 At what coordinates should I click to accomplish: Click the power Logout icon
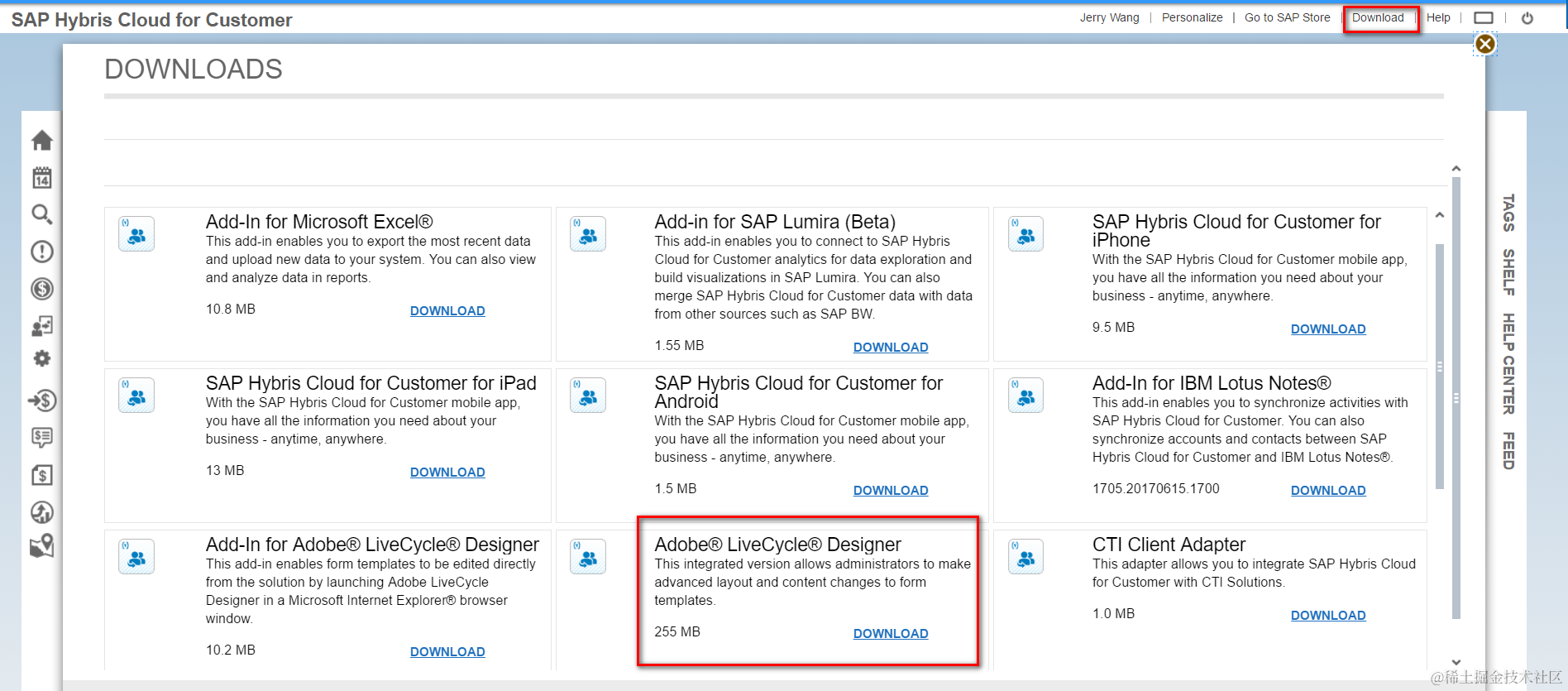(1527, 18)
